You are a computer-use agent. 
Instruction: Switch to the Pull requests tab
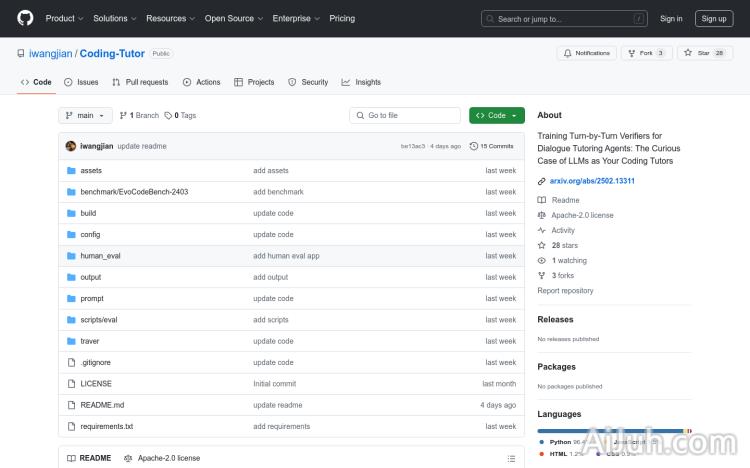140,82
